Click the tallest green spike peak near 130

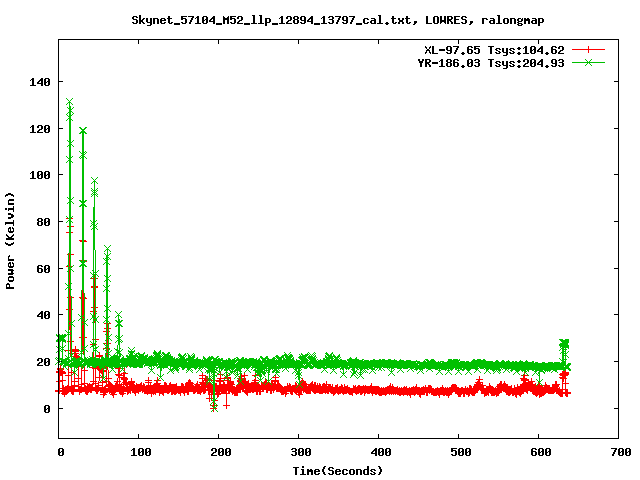click(70, 101)
